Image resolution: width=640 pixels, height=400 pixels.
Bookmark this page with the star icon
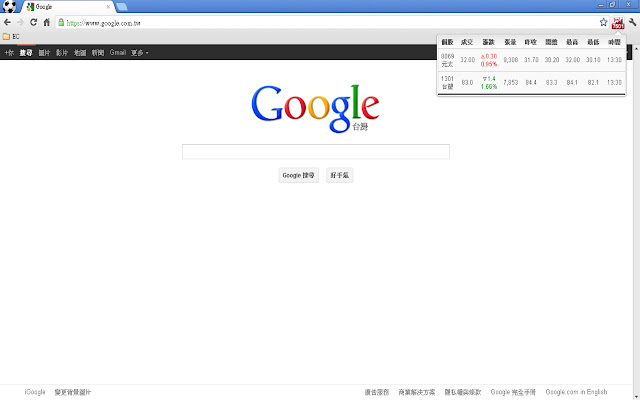click(x=603, y=22)
